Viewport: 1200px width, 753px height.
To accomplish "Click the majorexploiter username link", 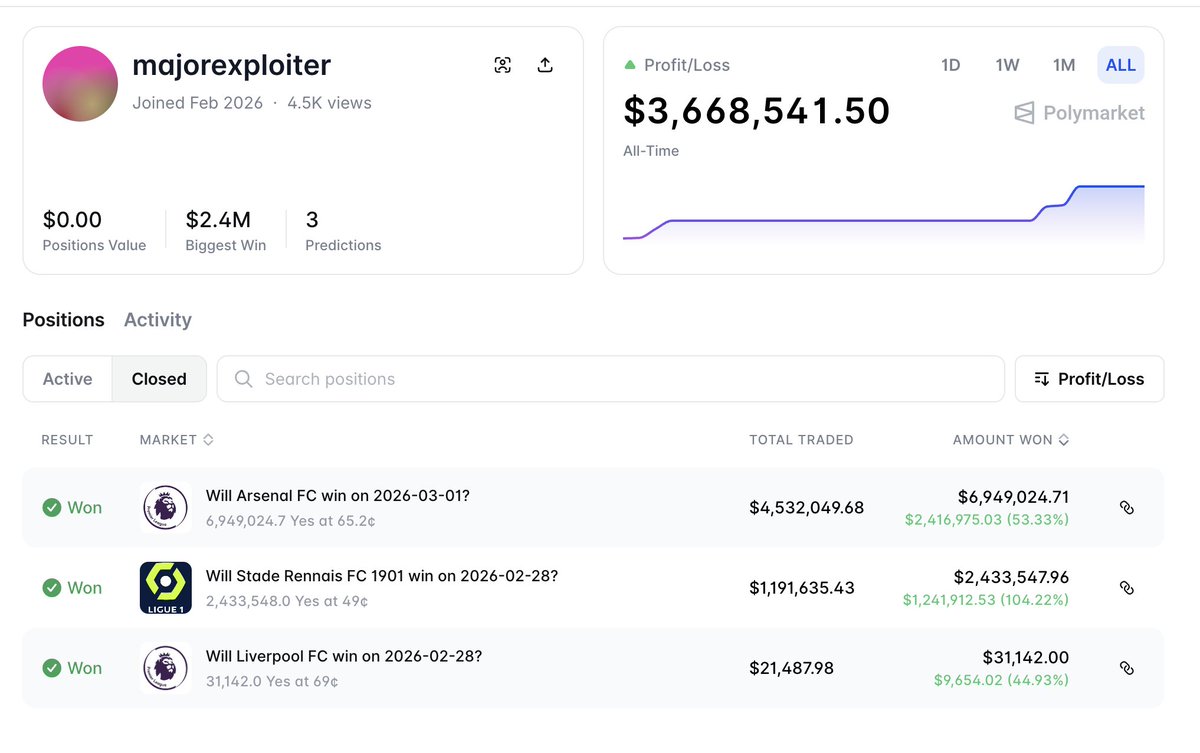I will pos(231,65).
